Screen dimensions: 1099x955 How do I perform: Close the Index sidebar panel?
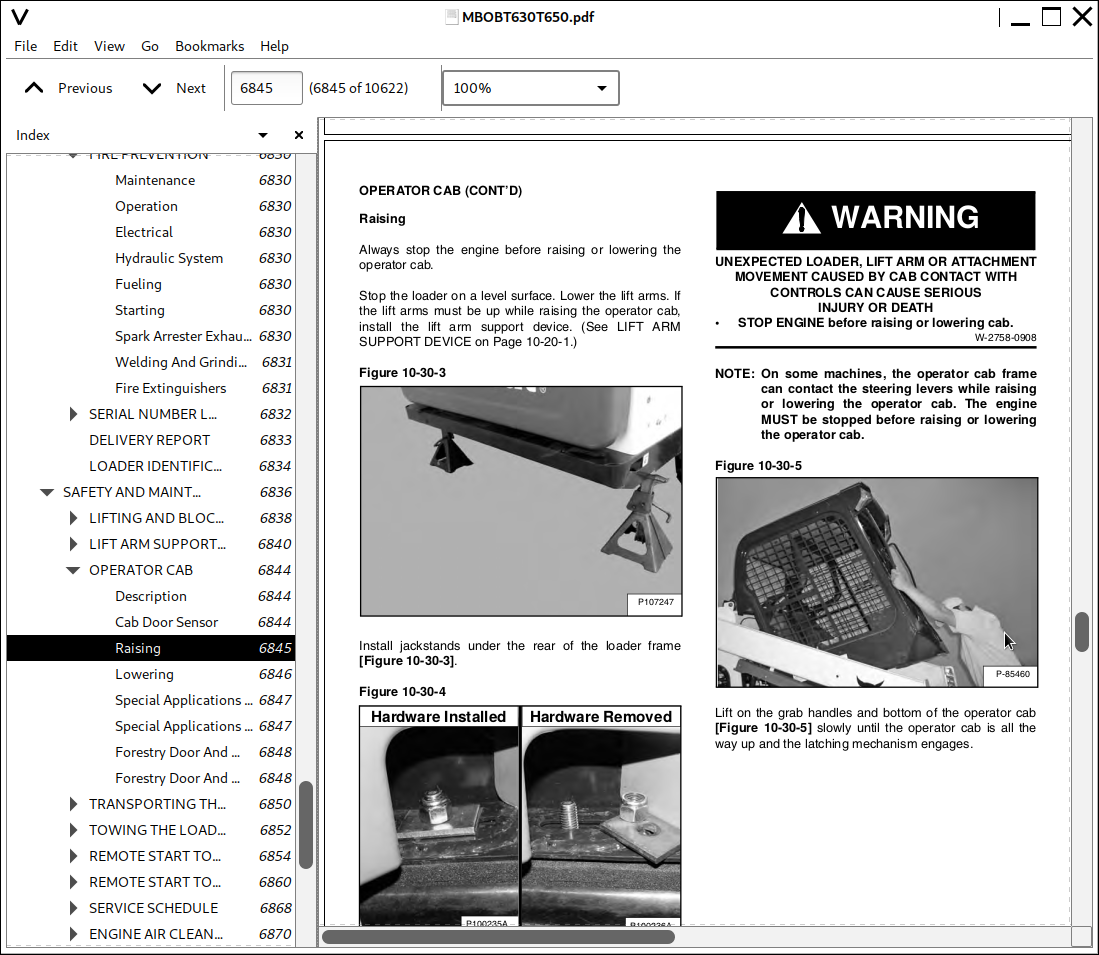click(x=298, y=135)
